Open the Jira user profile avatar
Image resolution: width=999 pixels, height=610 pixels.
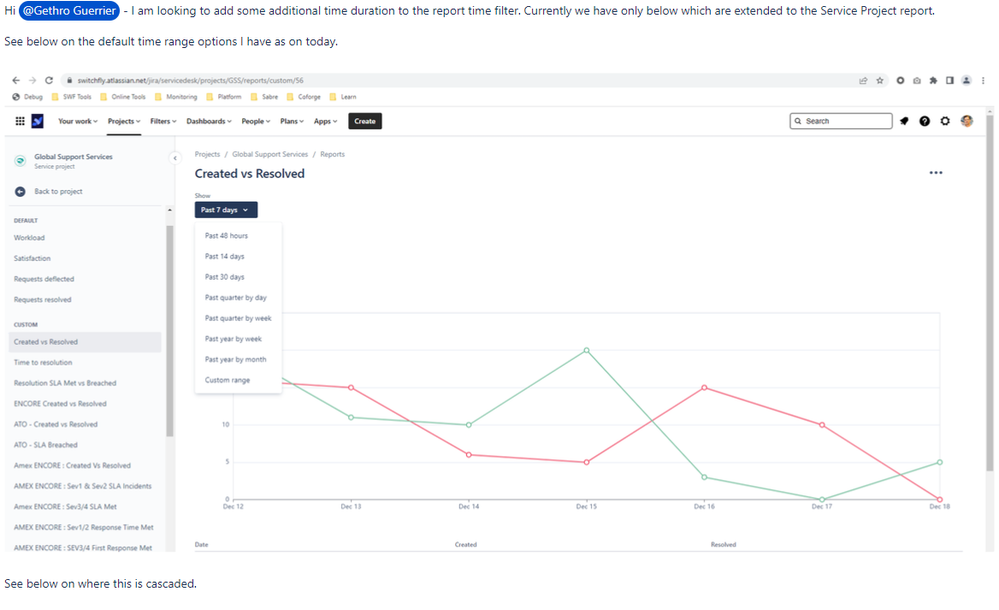pyautogui.click(x=967, y=121)
